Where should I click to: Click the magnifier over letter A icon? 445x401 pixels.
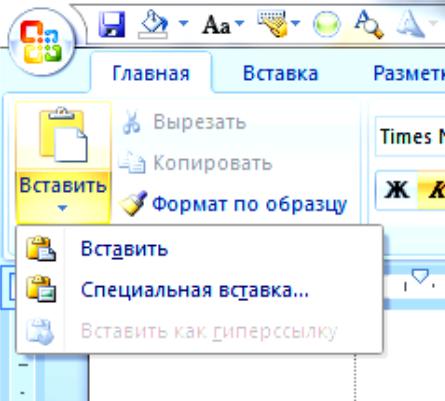tap(369, 24)
